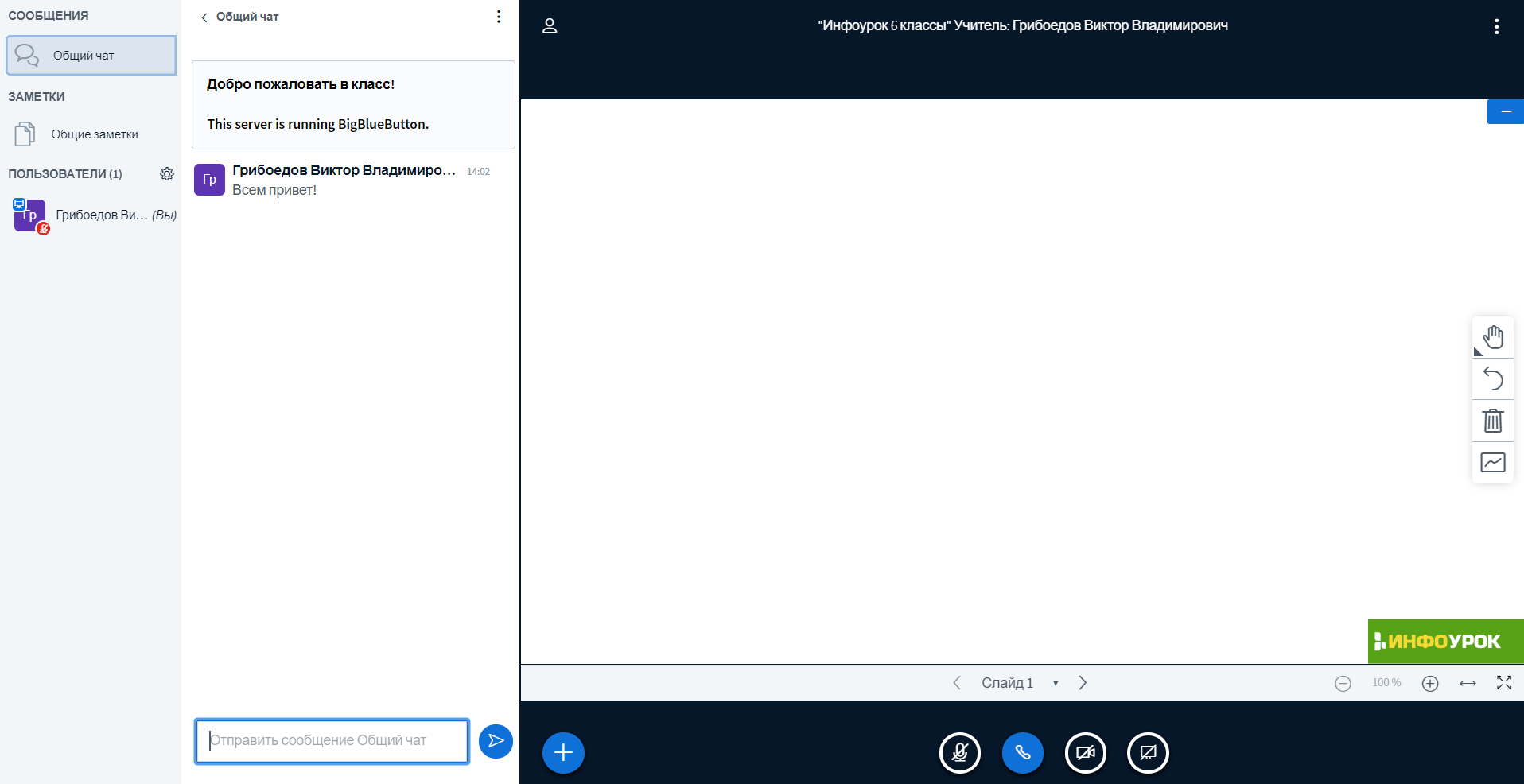Click the Всем привет! message text
The image size is (1524, 784).
pos(274,190)
